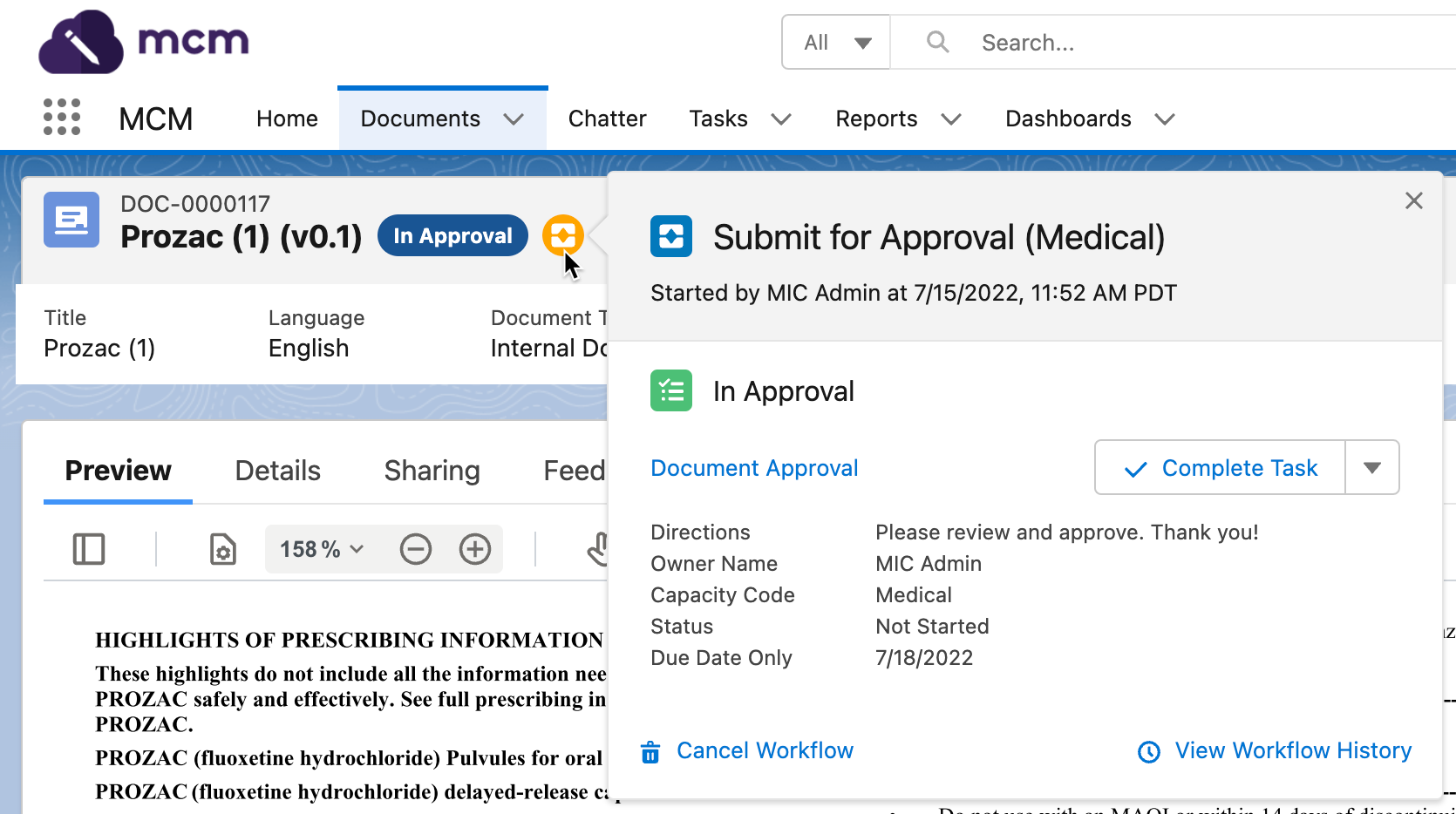Open the Chatter tab
This screenshot has width=1456, height=814.
point(607,119)
